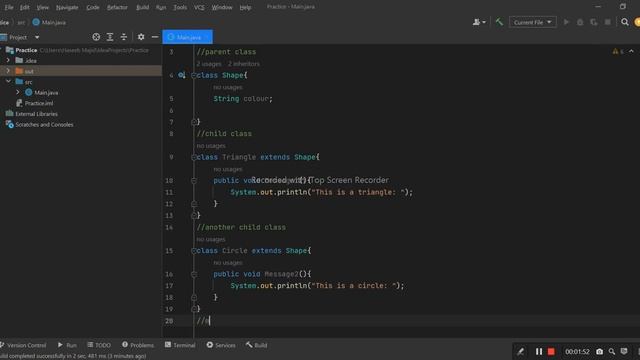Open the Refactor menu
640x360 pixels.
117,7
